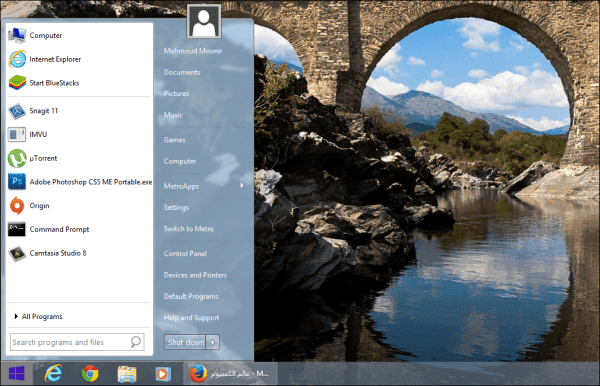Launch the IMVU icon

pyautogui.click(x=17, y=134)
